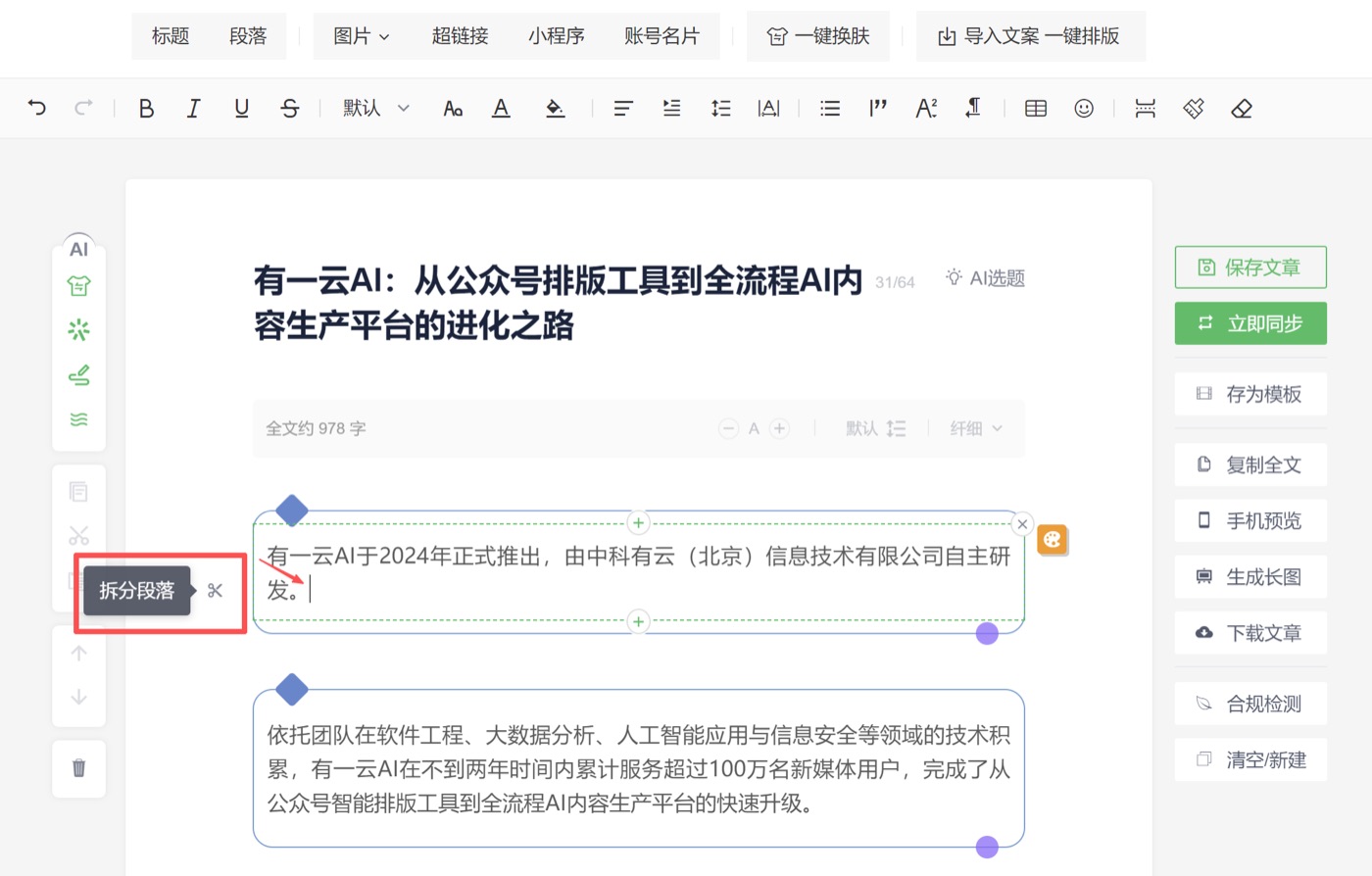The image size is (1372, 876).
Task: Click the scissors split paragraph icon
Action: click(216, 590)
